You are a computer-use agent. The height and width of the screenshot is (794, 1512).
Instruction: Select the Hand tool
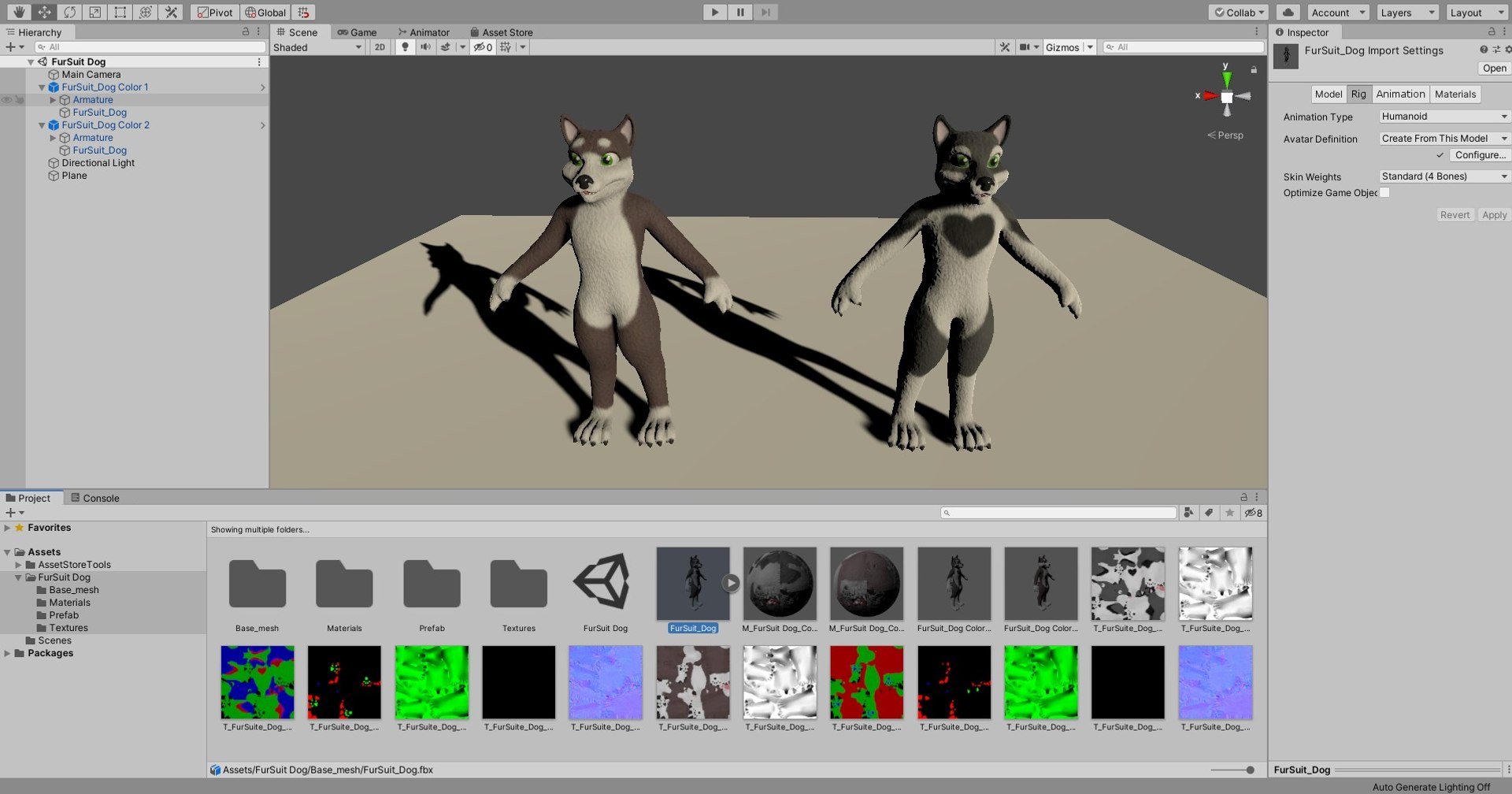(x=19, y=12)
